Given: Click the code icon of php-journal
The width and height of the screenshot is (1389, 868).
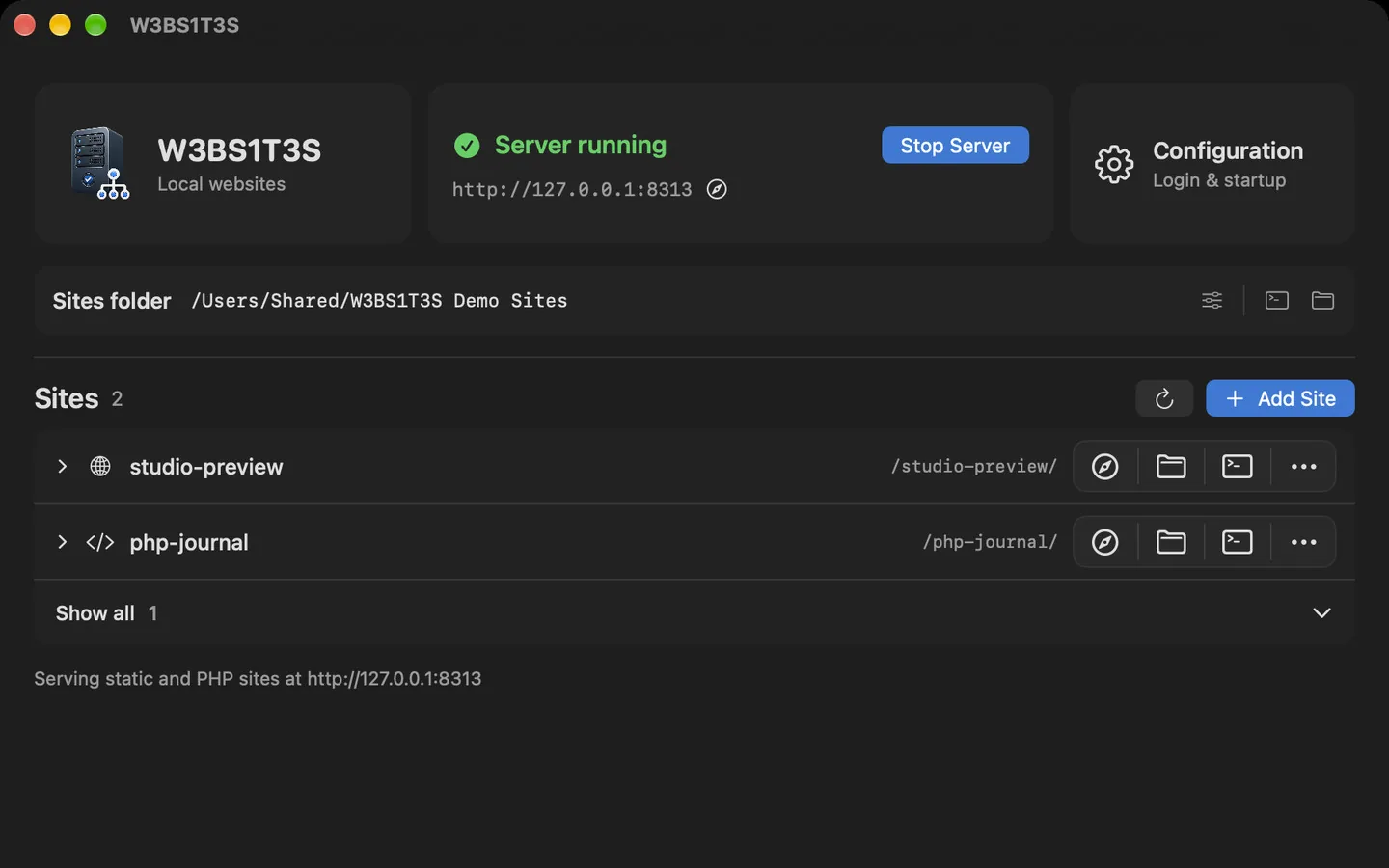Looking at the screenshot, I should pos(100,542).
